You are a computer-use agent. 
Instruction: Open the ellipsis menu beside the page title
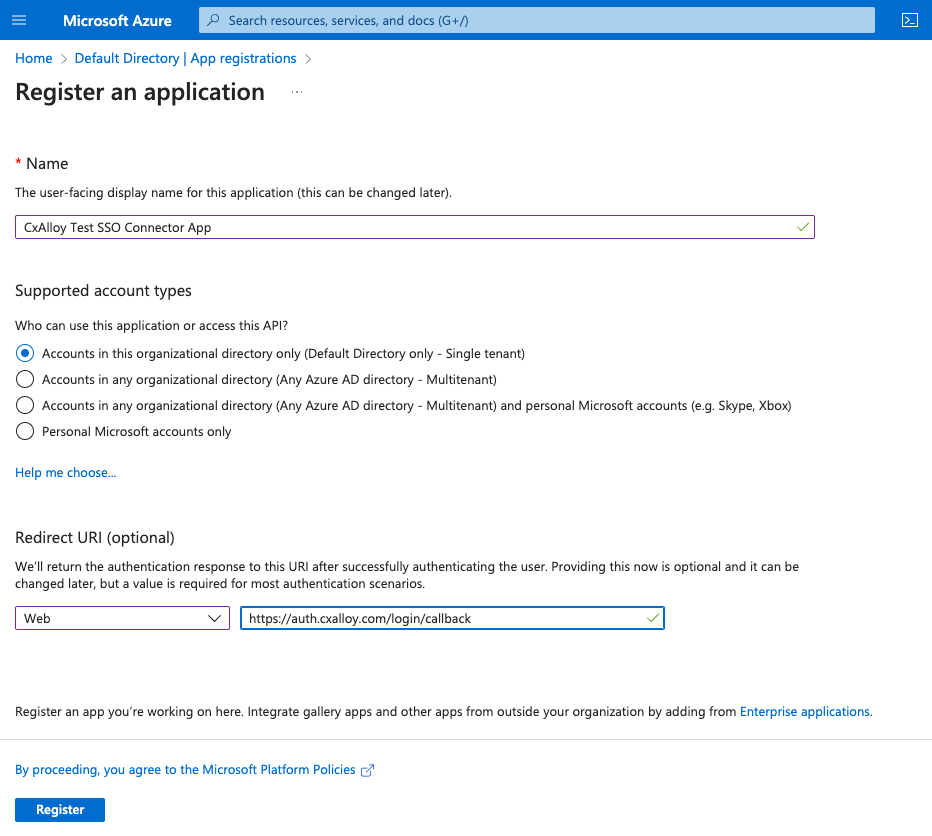pos(297,92)
